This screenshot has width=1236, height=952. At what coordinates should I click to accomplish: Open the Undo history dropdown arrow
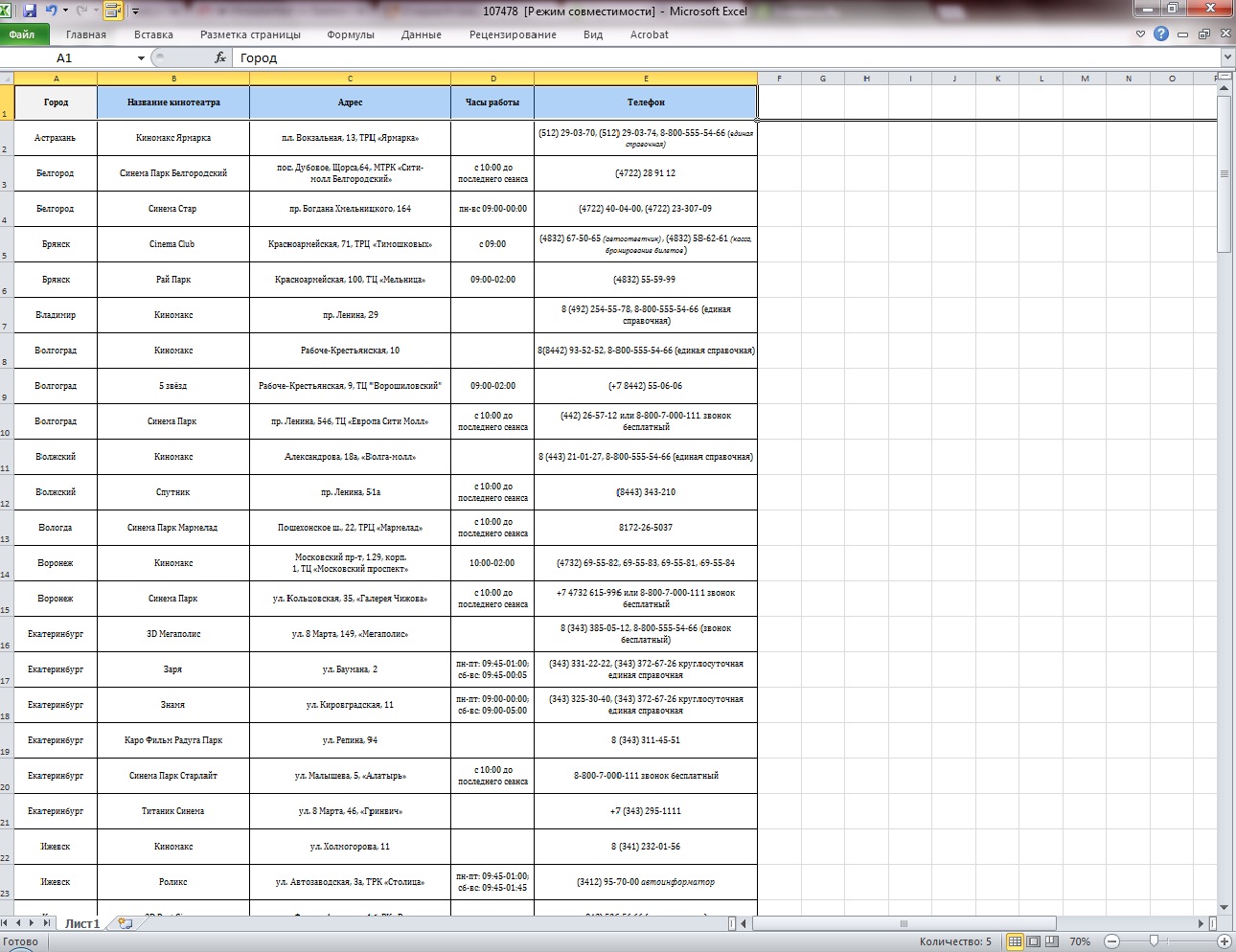pos(65,11)
